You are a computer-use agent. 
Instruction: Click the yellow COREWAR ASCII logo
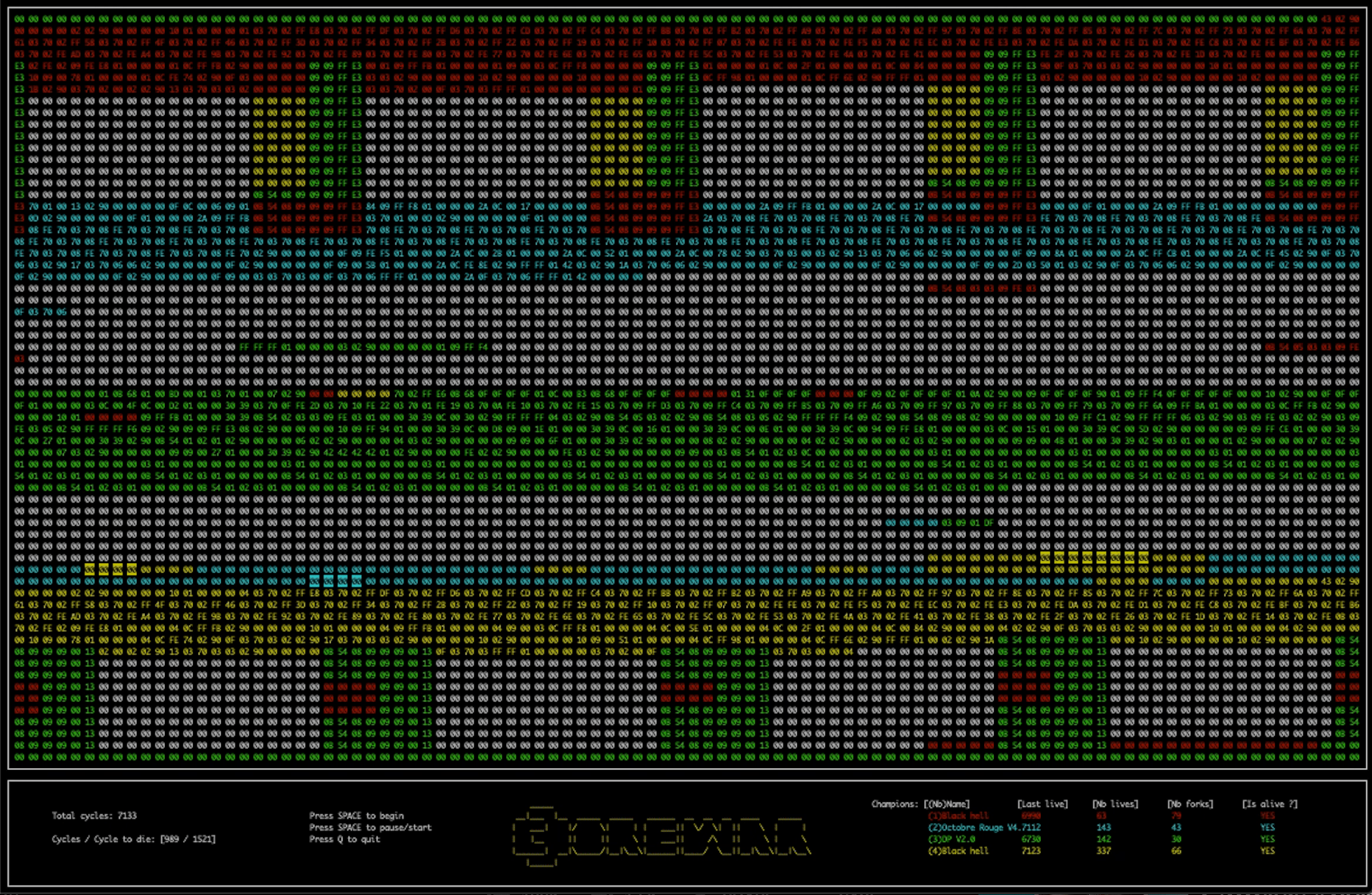tap(661, 836)
